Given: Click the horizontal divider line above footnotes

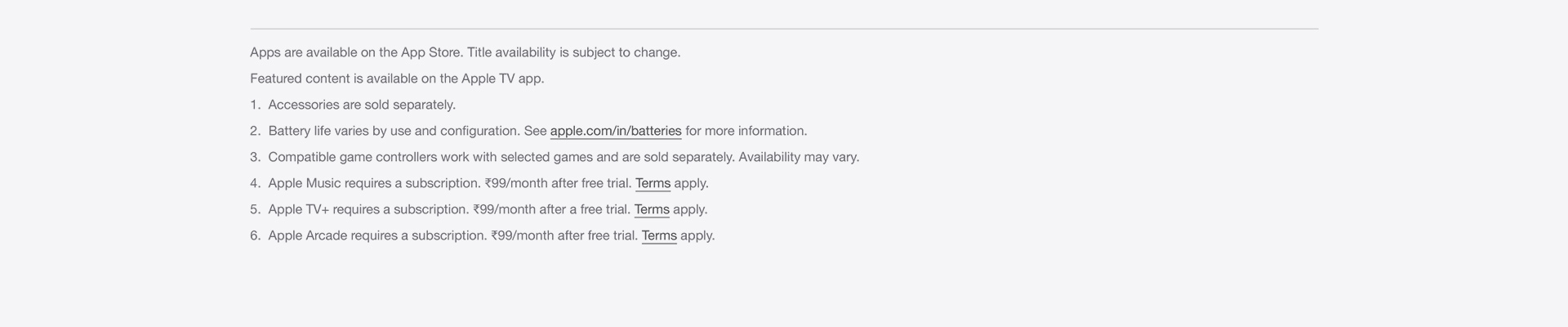Looking at the screenshot, I should click(784, 29).
